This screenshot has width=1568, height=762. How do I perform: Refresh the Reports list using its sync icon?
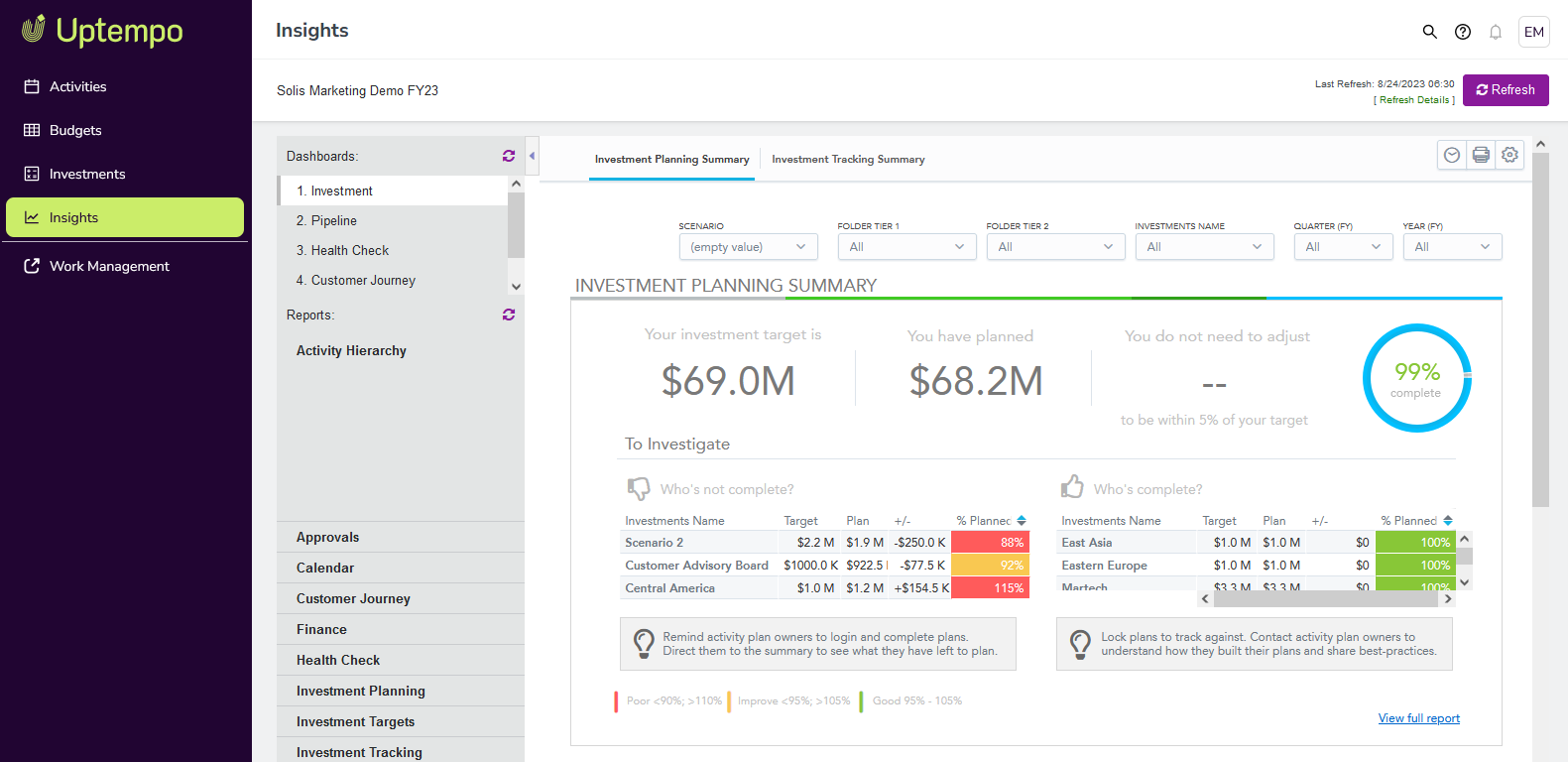[x=509, y=315]
